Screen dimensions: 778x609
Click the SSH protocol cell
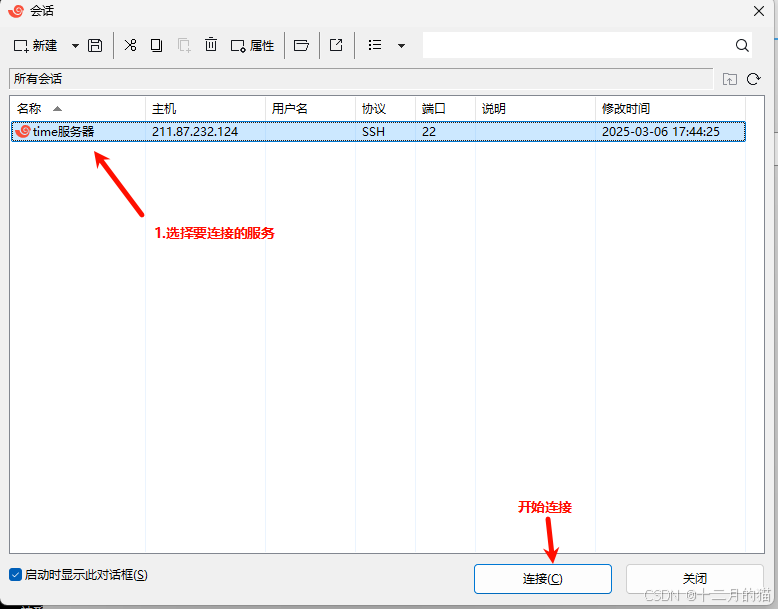click(373, 132)
